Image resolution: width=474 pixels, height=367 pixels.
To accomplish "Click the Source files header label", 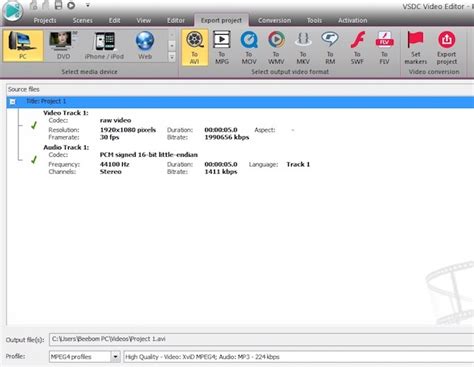I will 24,89.
